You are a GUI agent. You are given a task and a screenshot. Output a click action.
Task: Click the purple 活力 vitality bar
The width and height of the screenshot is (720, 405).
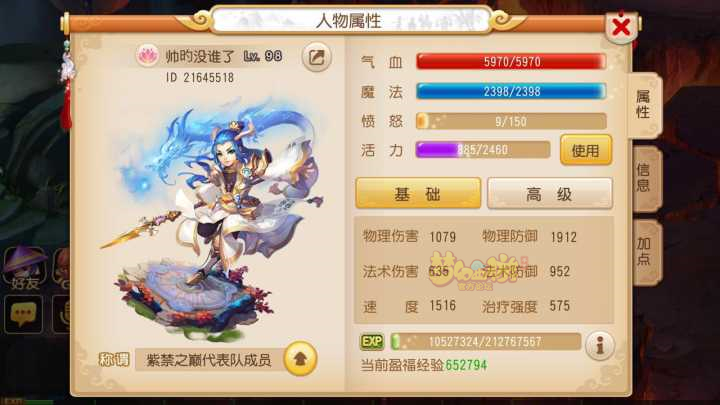click(483, 150)
